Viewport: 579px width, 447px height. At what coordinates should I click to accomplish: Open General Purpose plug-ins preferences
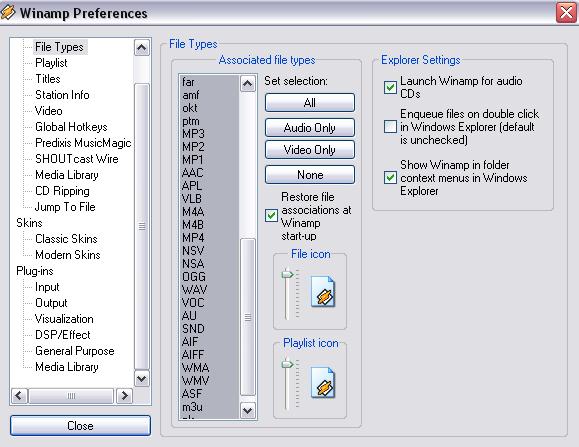click(75, 351)
